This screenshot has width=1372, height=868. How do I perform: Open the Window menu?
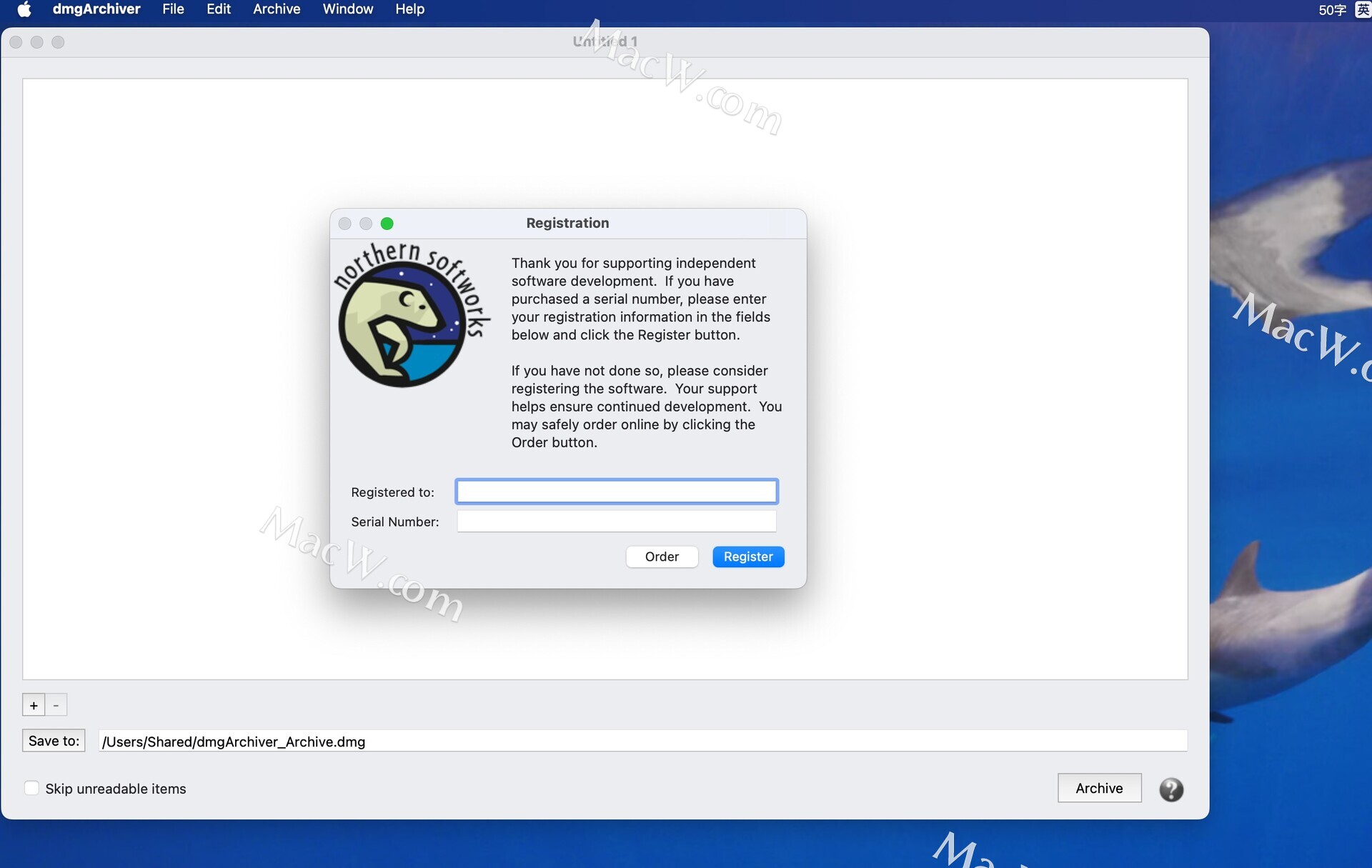click(348, 9)
